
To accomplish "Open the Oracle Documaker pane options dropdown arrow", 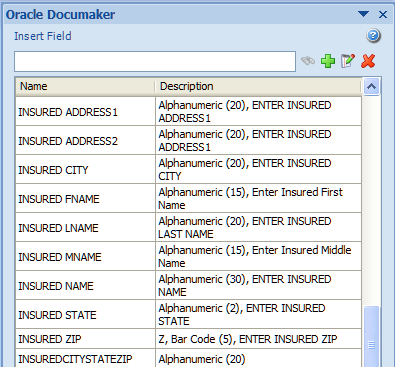I will pos(363,14).
